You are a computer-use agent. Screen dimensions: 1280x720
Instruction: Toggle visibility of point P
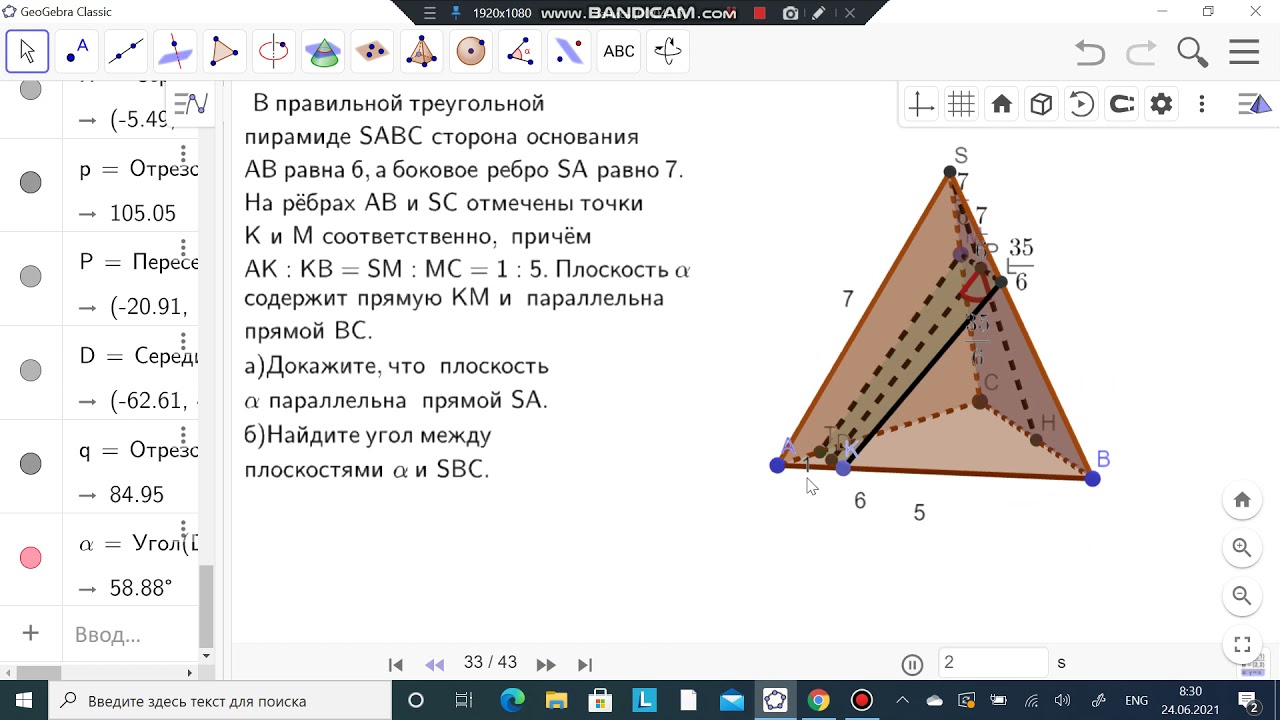click(x=31, y=276)
